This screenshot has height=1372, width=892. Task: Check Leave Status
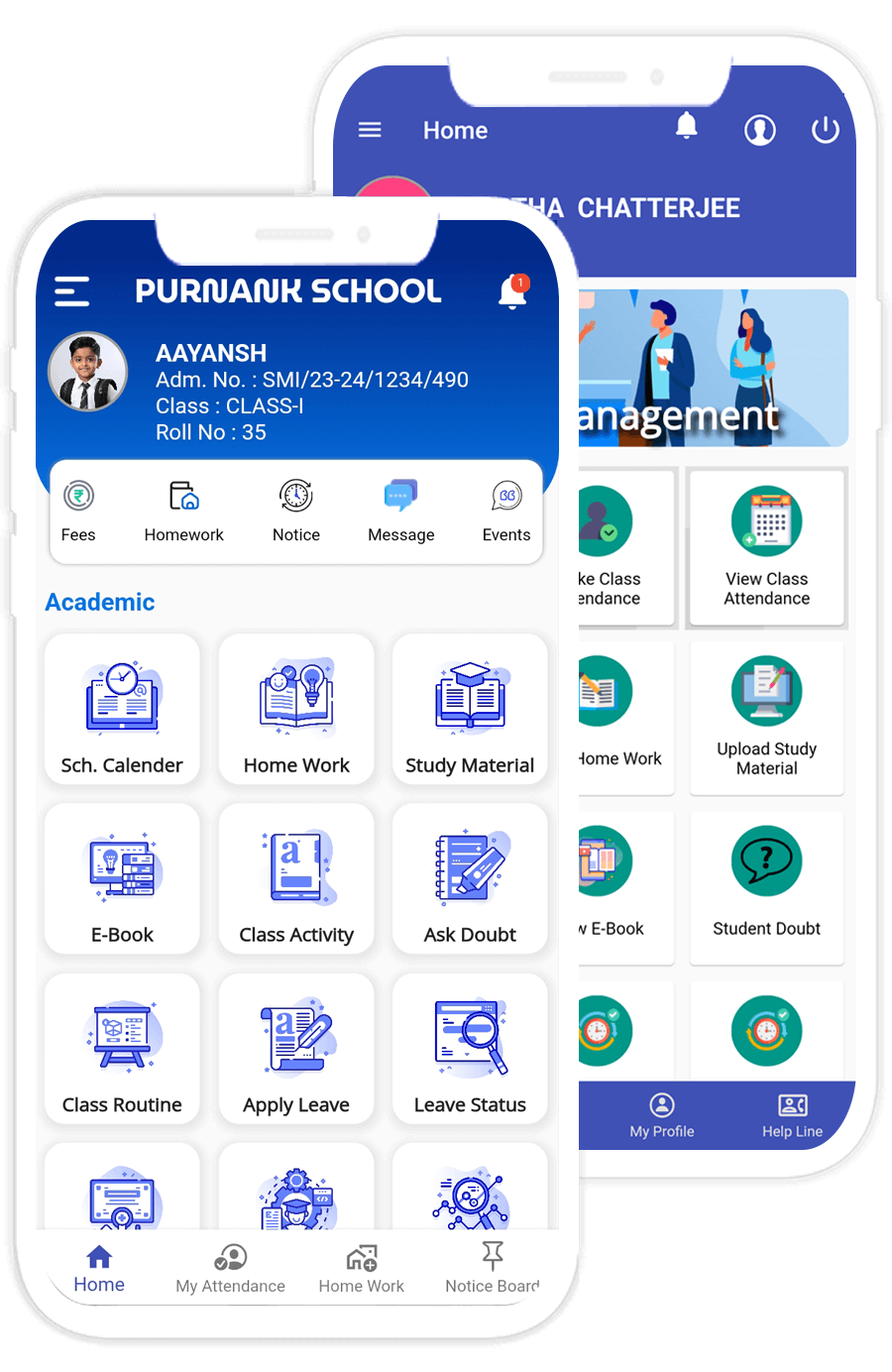470,1049
